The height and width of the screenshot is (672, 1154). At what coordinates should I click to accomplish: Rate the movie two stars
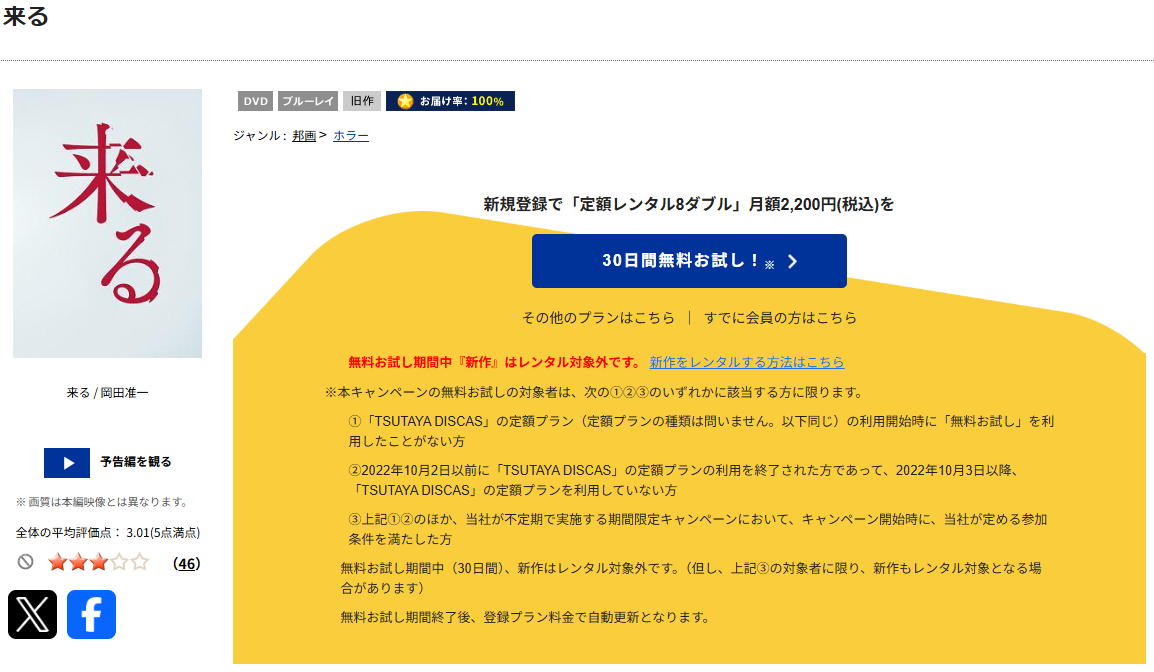pyautogui.click(x=78, y=563)
